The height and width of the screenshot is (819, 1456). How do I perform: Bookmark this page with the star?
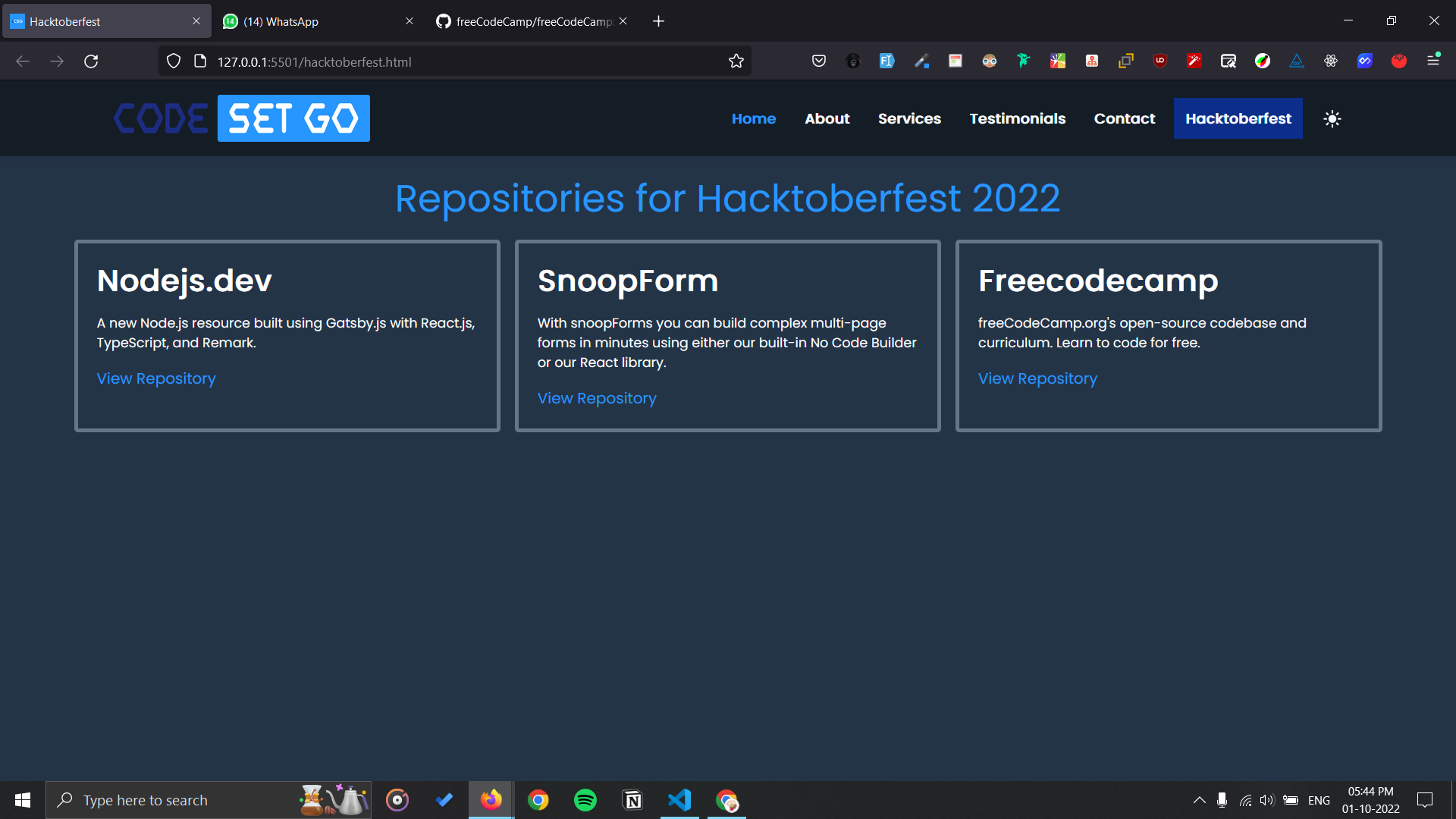click(736, 61)
